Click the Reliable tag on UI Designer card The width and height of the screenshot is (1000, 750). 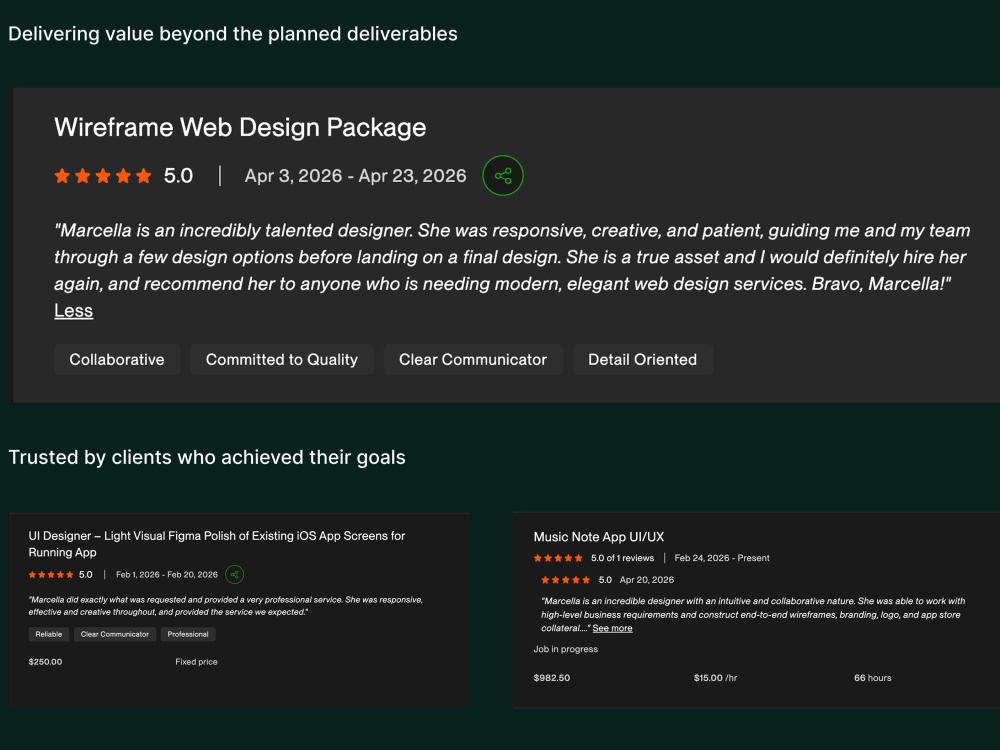pos(48,634)
